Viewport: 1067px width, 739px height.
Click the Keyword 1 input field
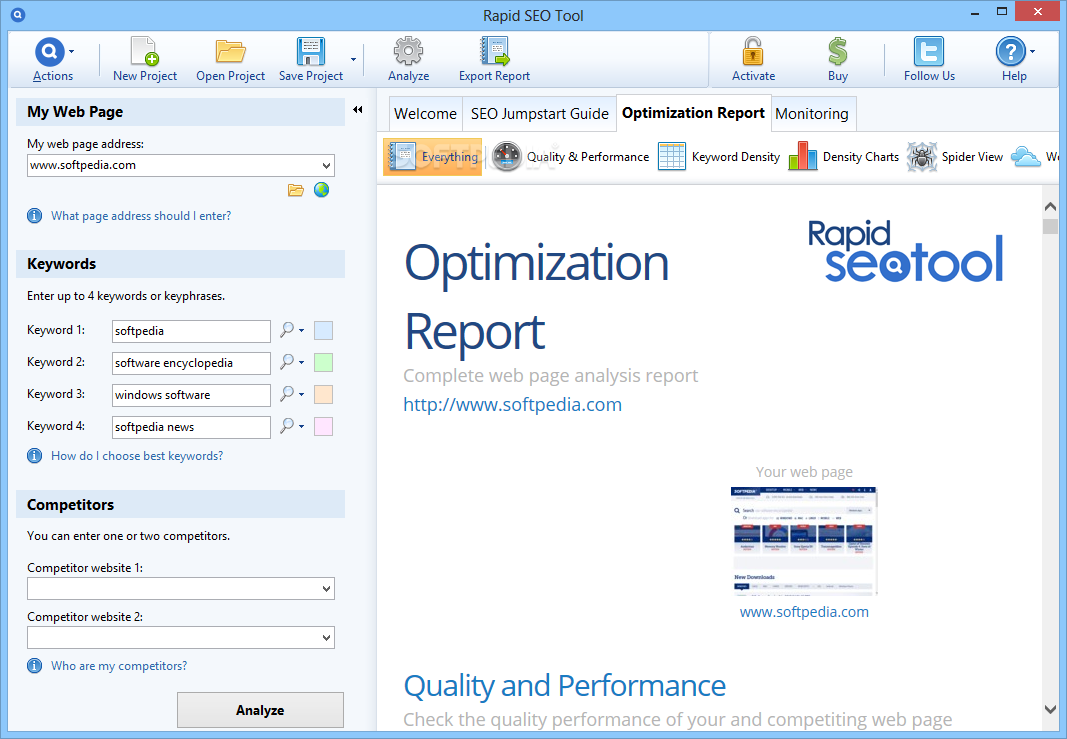click(x=191, y=331)
